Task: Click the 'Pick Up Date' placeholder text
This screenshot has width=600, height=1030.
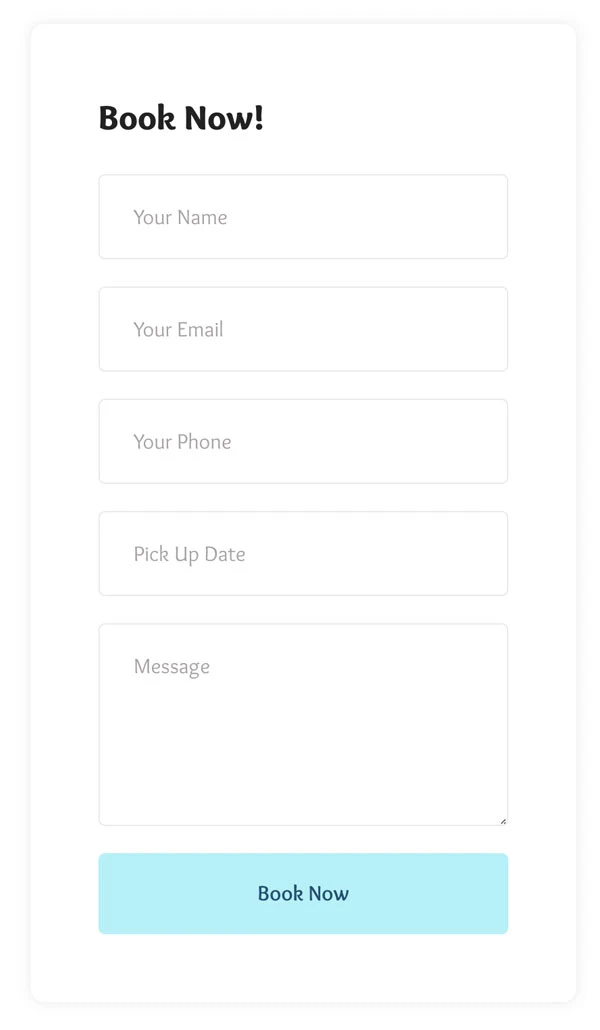Action: [189, 554]
